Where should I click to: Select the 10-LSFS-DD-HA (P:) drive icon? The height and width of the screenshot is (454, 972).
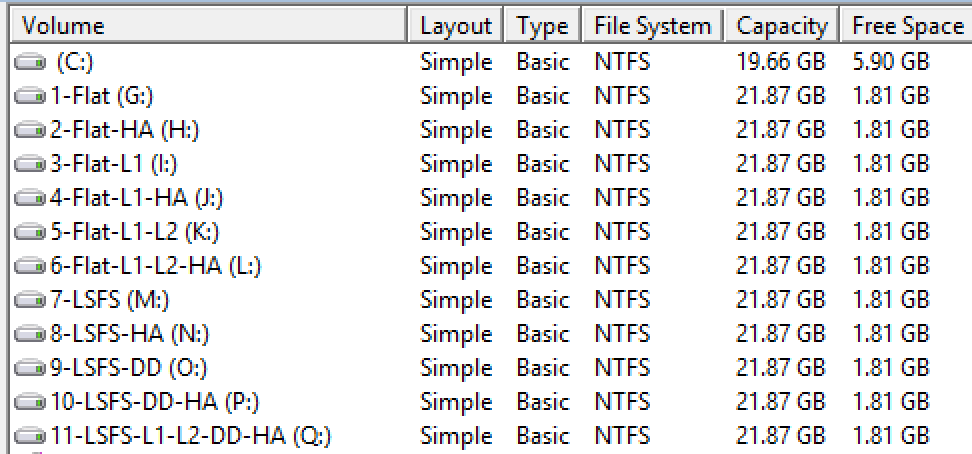[x=31, y=403]
